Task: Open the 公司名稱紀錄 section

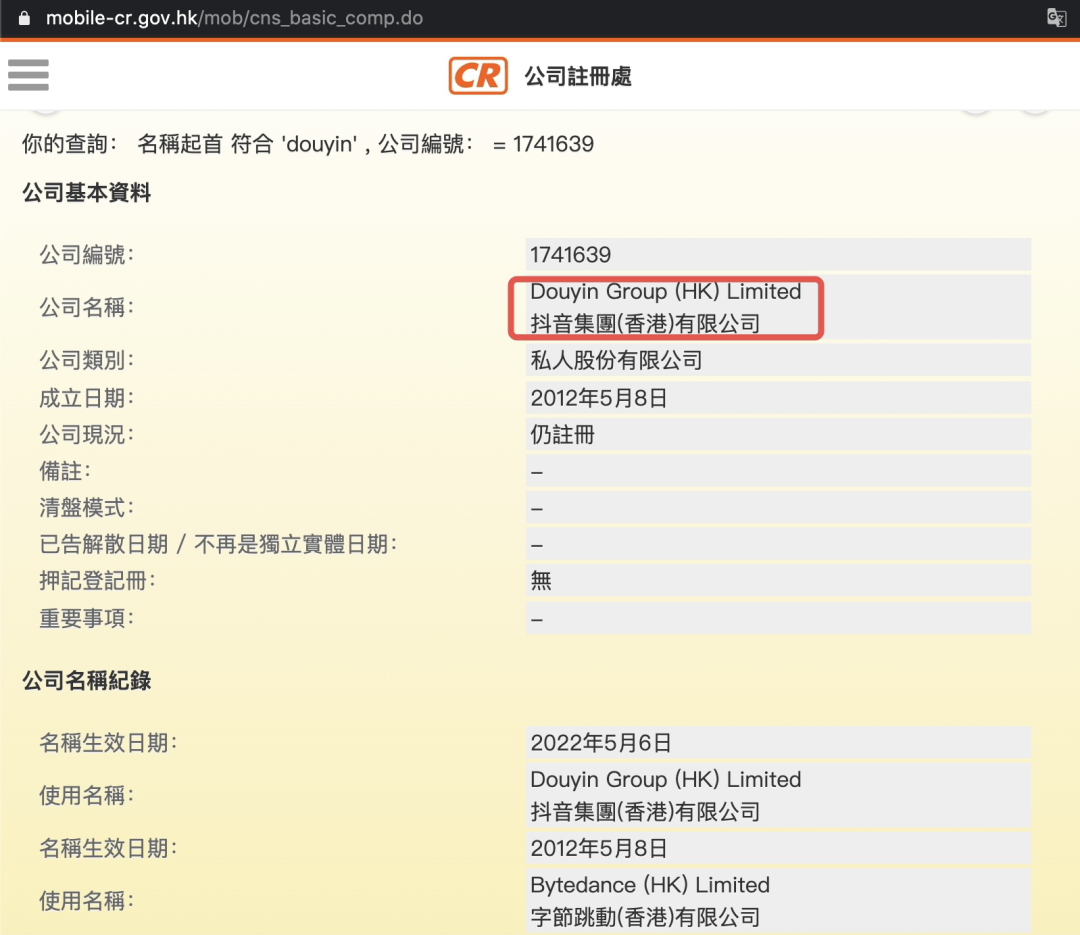Action: point(86,680)
